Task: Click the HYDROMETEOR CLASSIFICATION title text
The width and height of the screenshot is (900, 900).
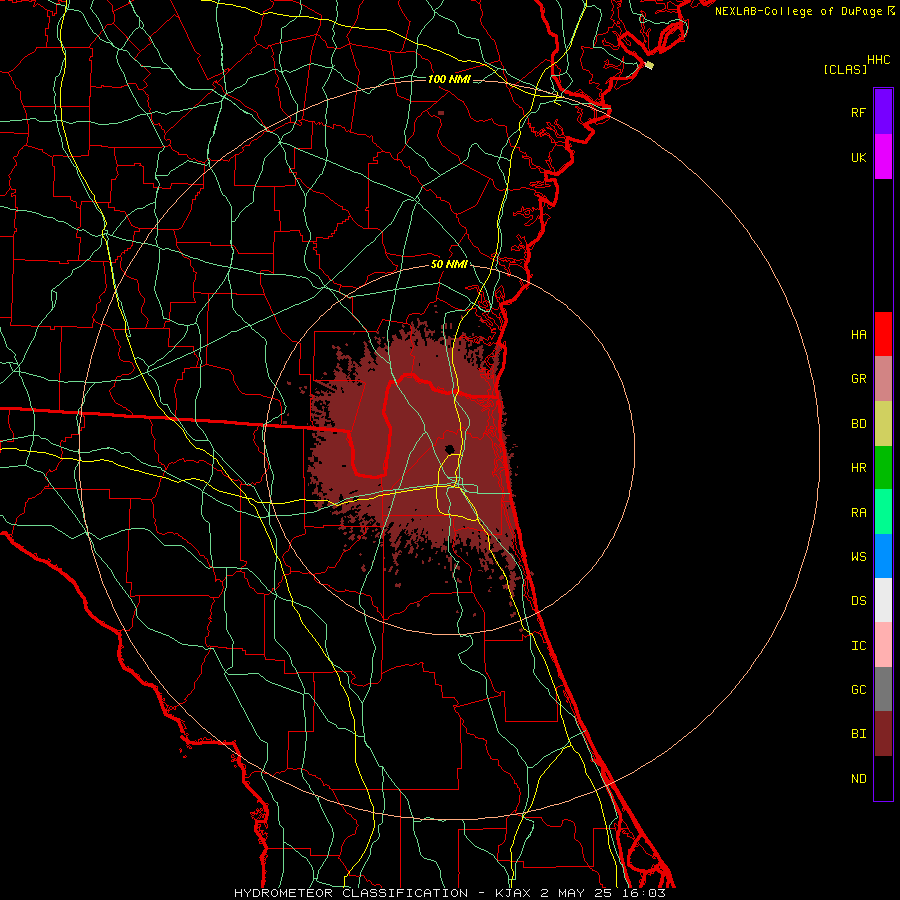Action: tap(351, 893)
